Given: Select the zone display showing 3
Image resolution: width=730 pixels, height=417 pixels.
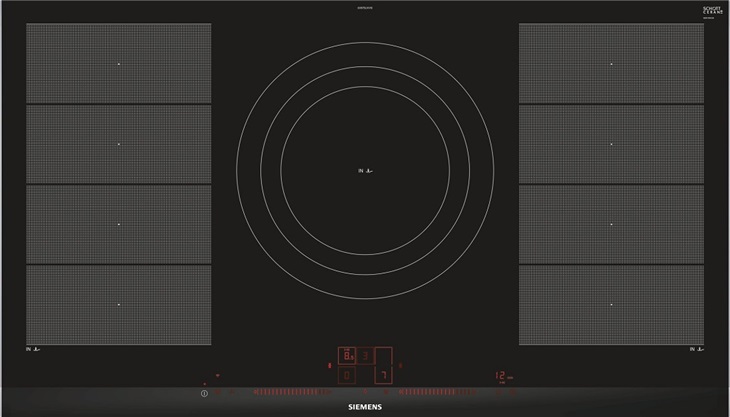Looking at the screenshot, I should [366, 355].
